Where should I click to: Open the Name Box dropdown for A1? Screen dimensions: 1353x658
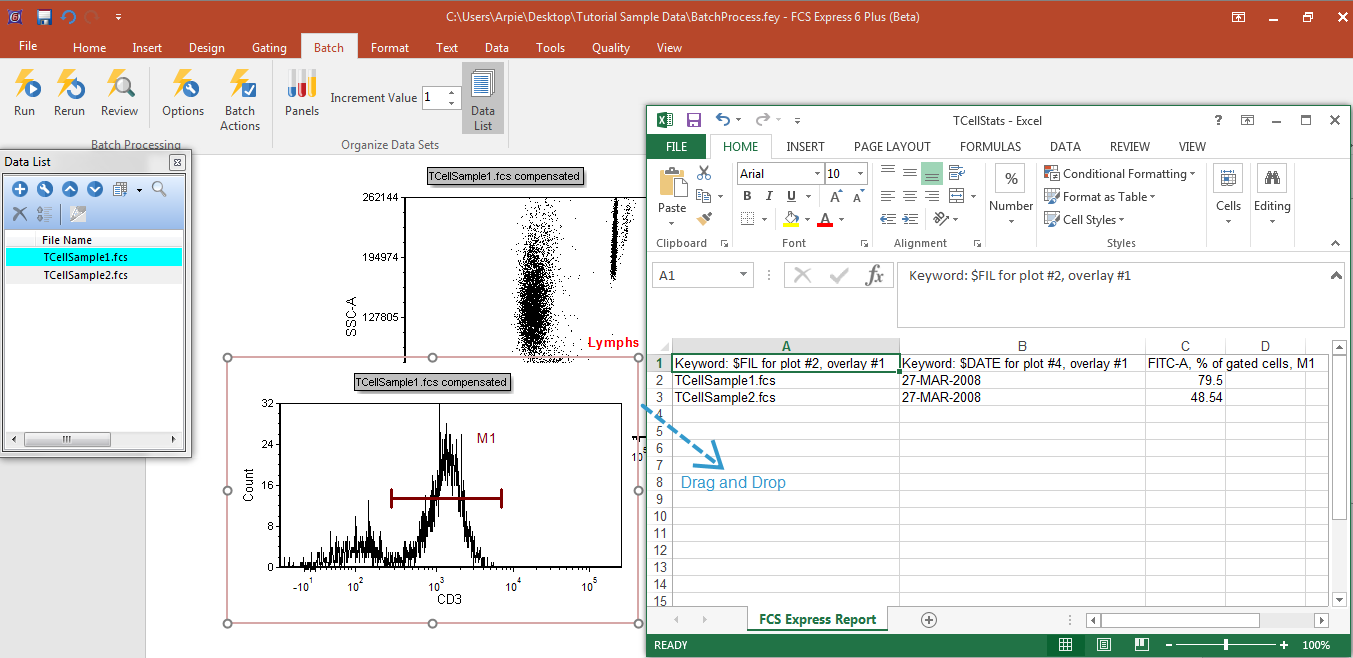tap(744, 276)
